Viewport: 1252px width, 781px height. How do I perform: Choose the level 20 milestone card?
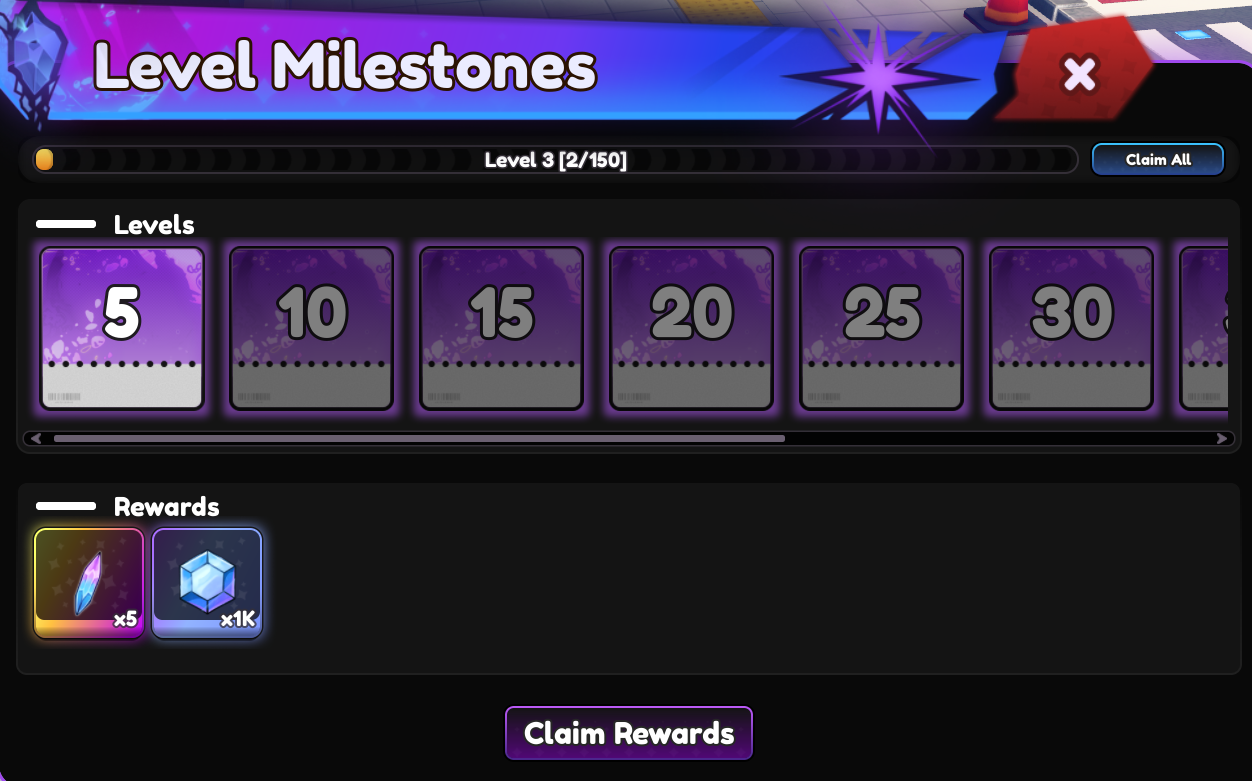click(692, 329)
